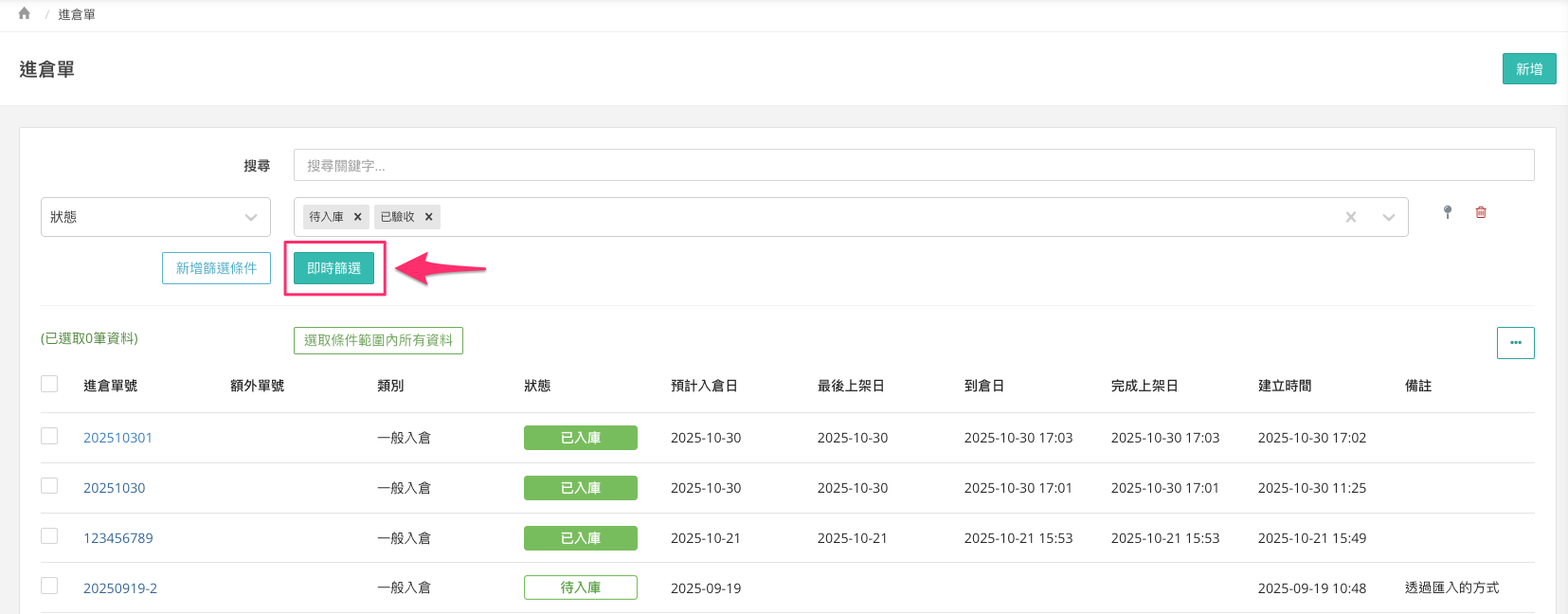Screen dimensions: 1568x614
Task: Open order link 20251030
Action: click(x=115, y=488)
